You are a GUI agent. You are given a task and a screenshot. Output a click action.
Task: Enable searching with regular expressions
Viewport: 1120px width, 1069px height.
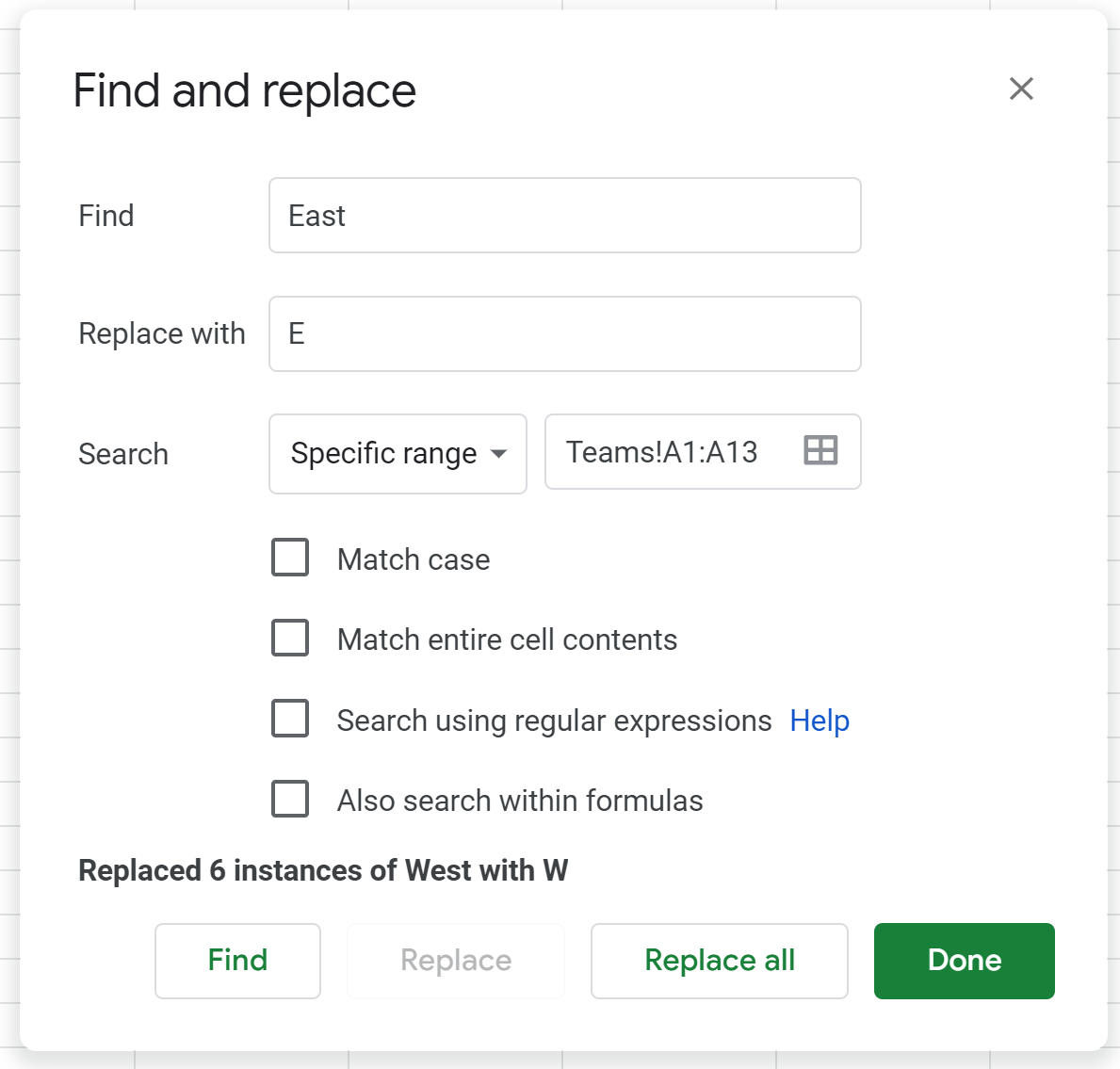tap(290, 719)
